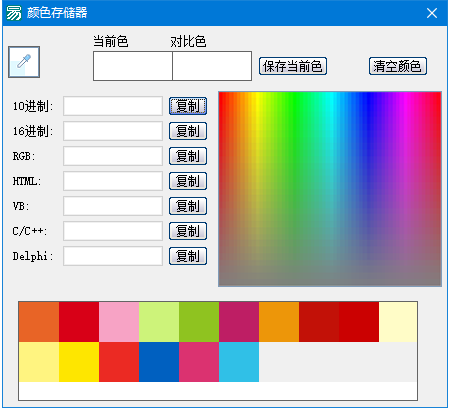
Task: Close the 颜色存储器 window
Action: [x=432, y=13]
